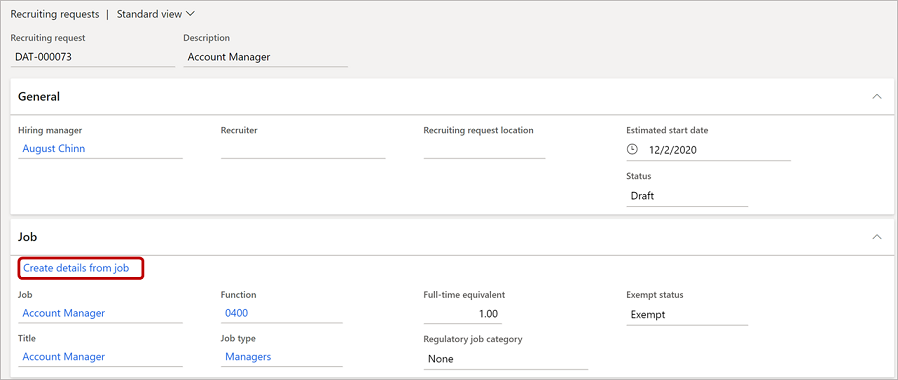
Task: Select the Recruiting request field DAT-000073
Action: [x=93, y=57]
